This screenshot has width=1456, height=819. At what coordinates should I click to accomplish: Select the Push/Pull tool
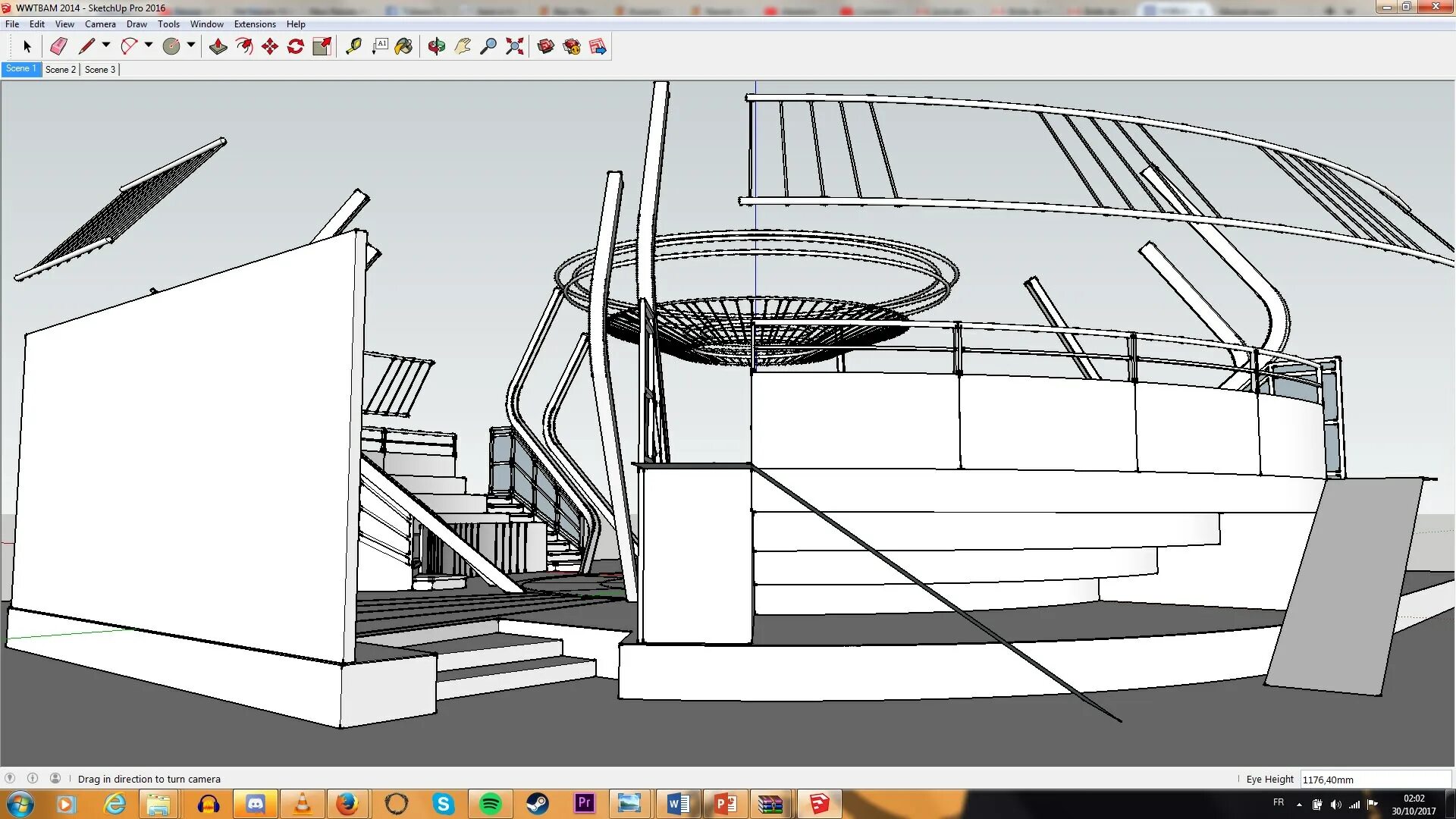(218, 47)
